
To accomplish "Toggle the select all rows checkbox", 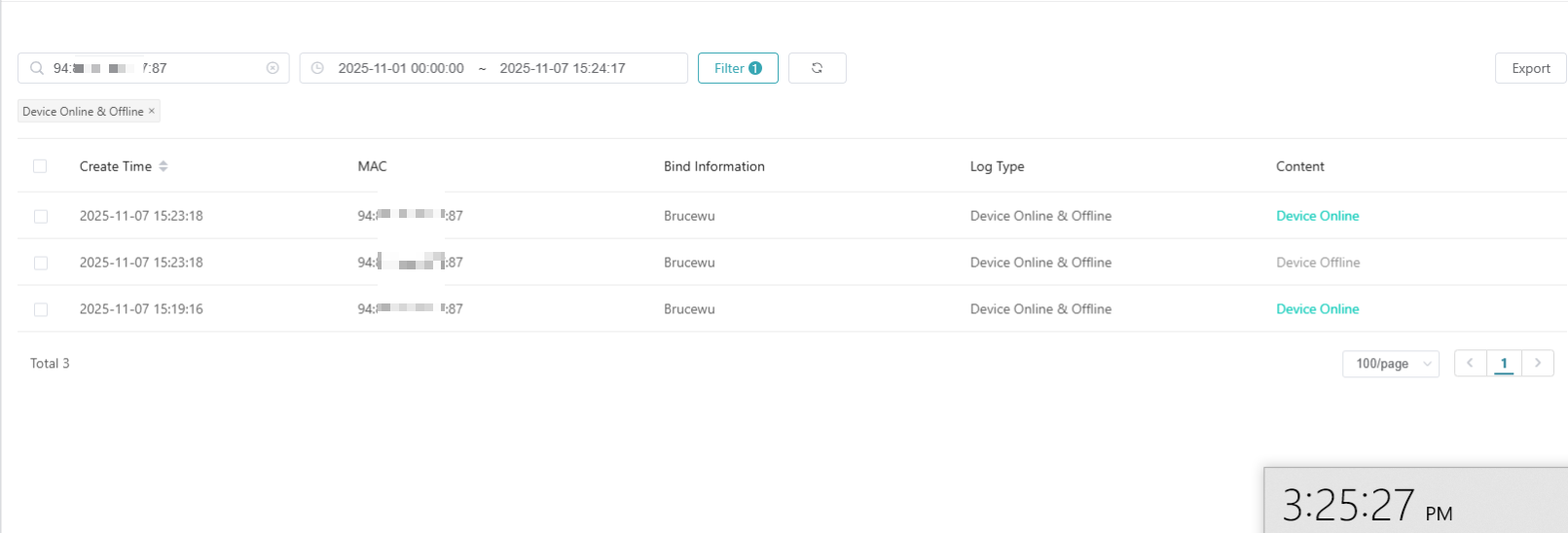I will 40,166.
